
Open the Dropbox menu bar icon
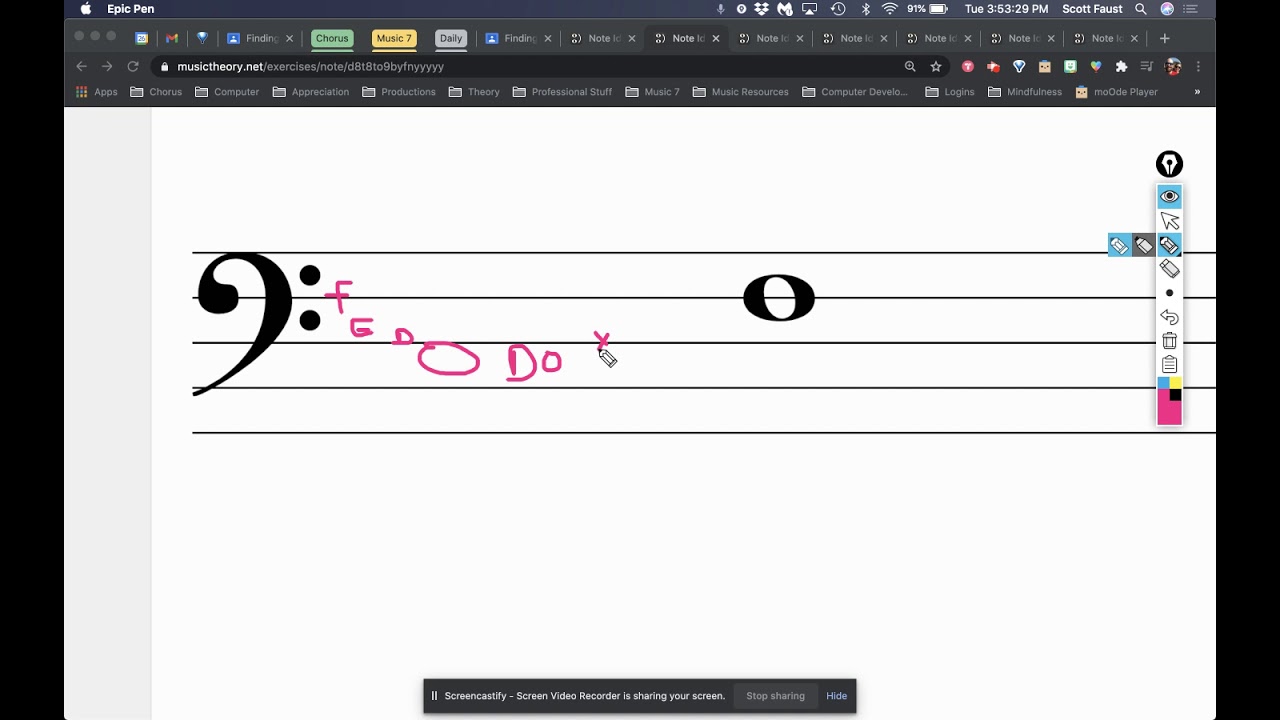tap(762, 9)
